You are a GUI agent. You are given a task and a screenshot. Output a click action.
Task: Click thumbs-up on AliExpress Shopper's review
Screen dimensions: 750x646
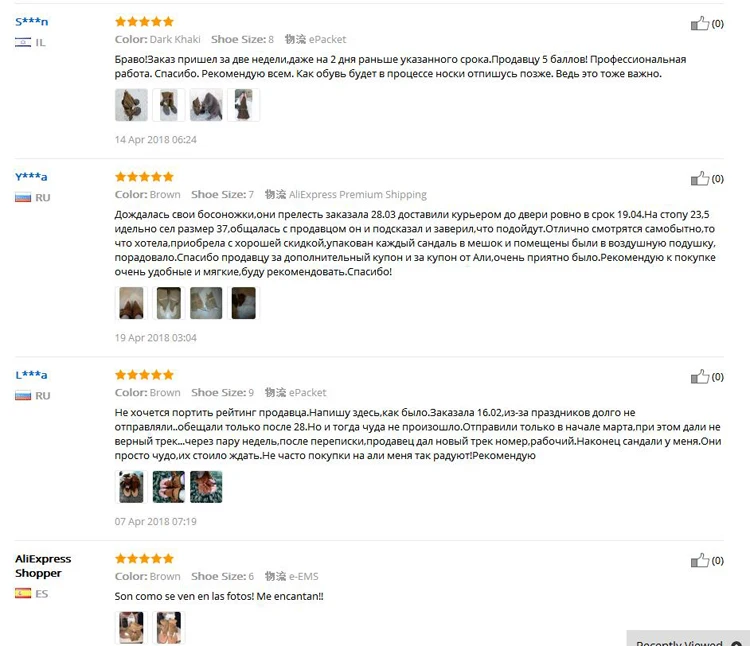pos(699,560)
